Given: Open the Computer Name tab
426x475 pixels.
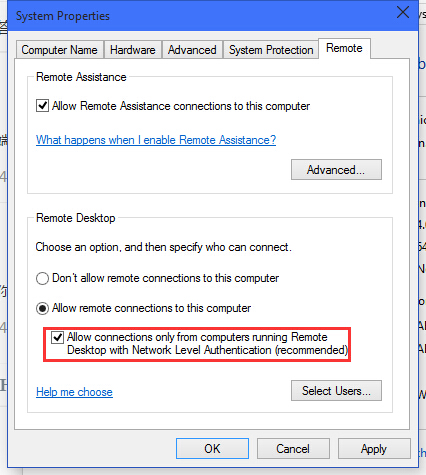Looking at the screenshot, I should 60,50.
